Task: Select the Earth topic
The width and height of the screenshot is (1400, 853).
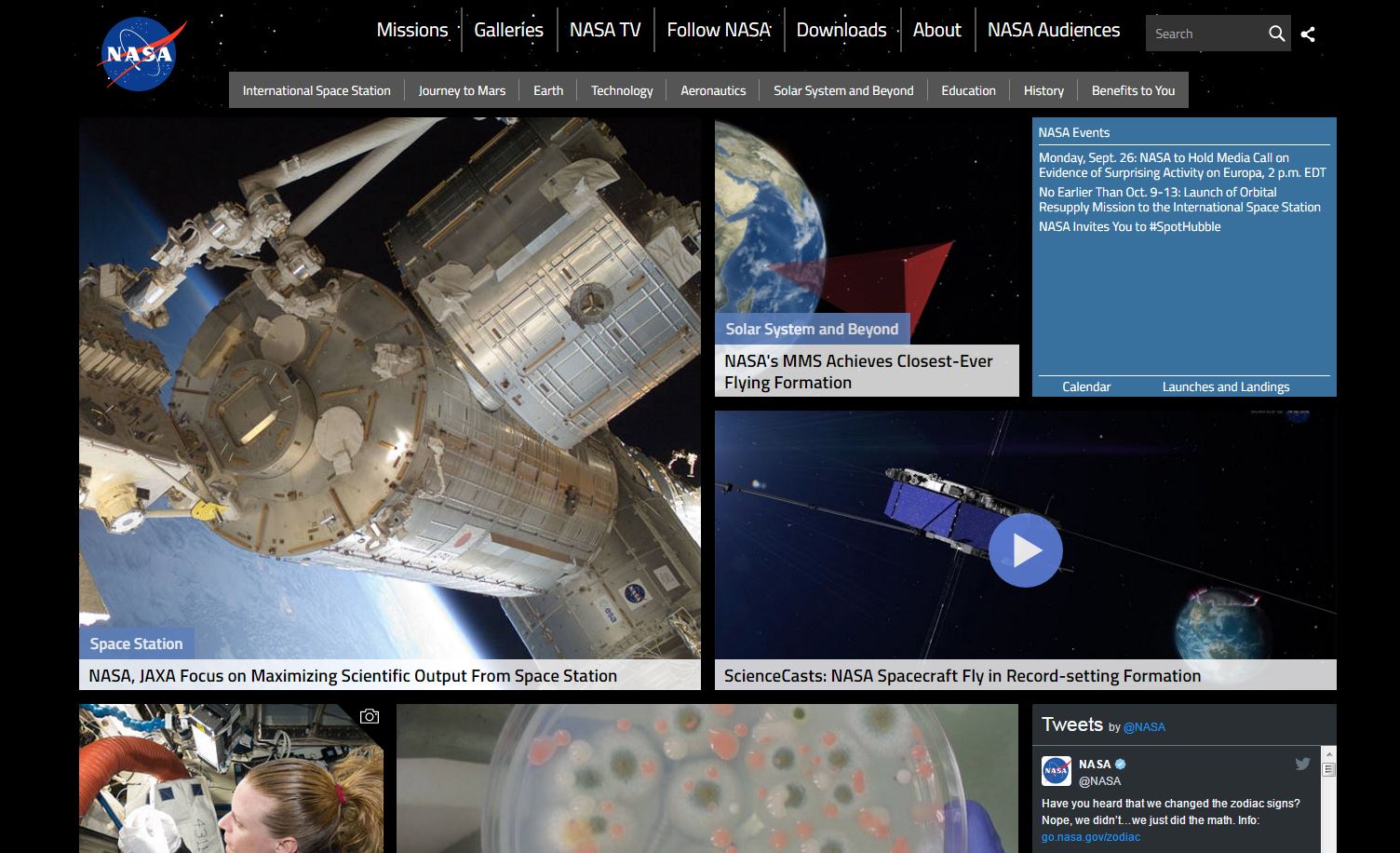Action: pyautogui.click(x=548, y=90)
